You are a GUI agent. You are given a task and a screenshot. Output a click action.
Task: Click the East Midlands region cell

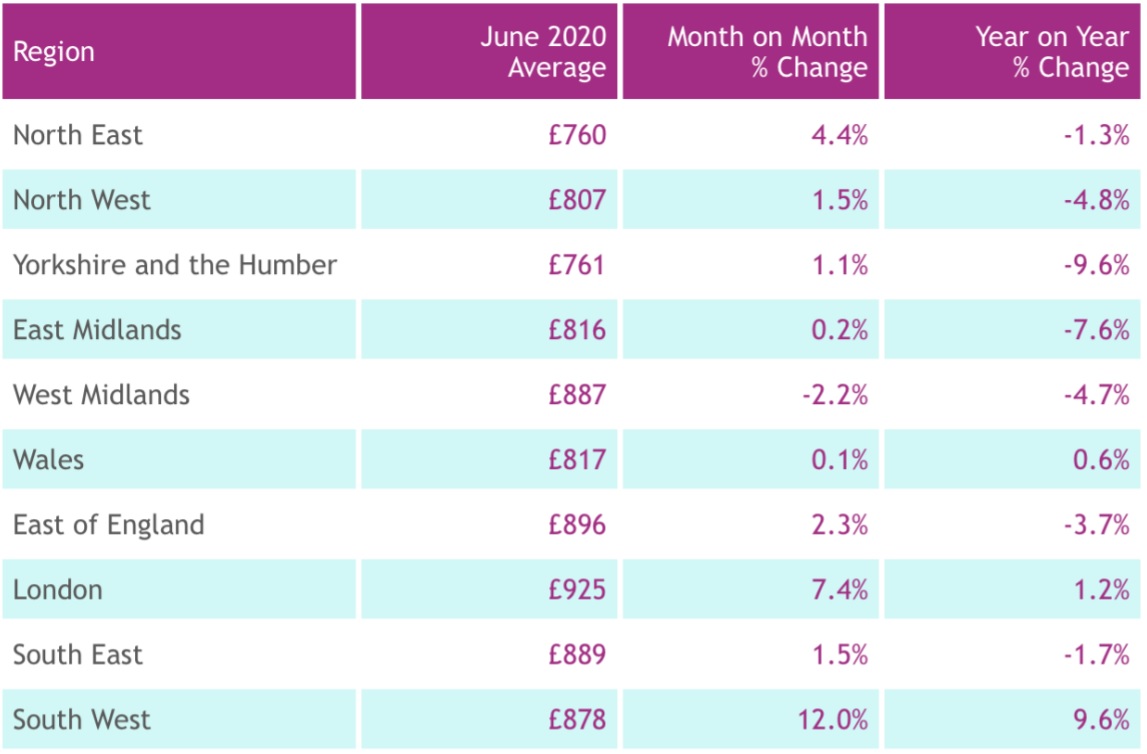coord(97,330)
